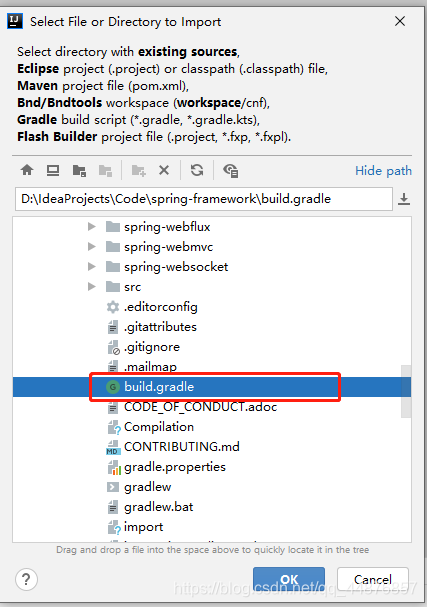
Task: Select the build.gradle row
Action: (x=212, y=387)
